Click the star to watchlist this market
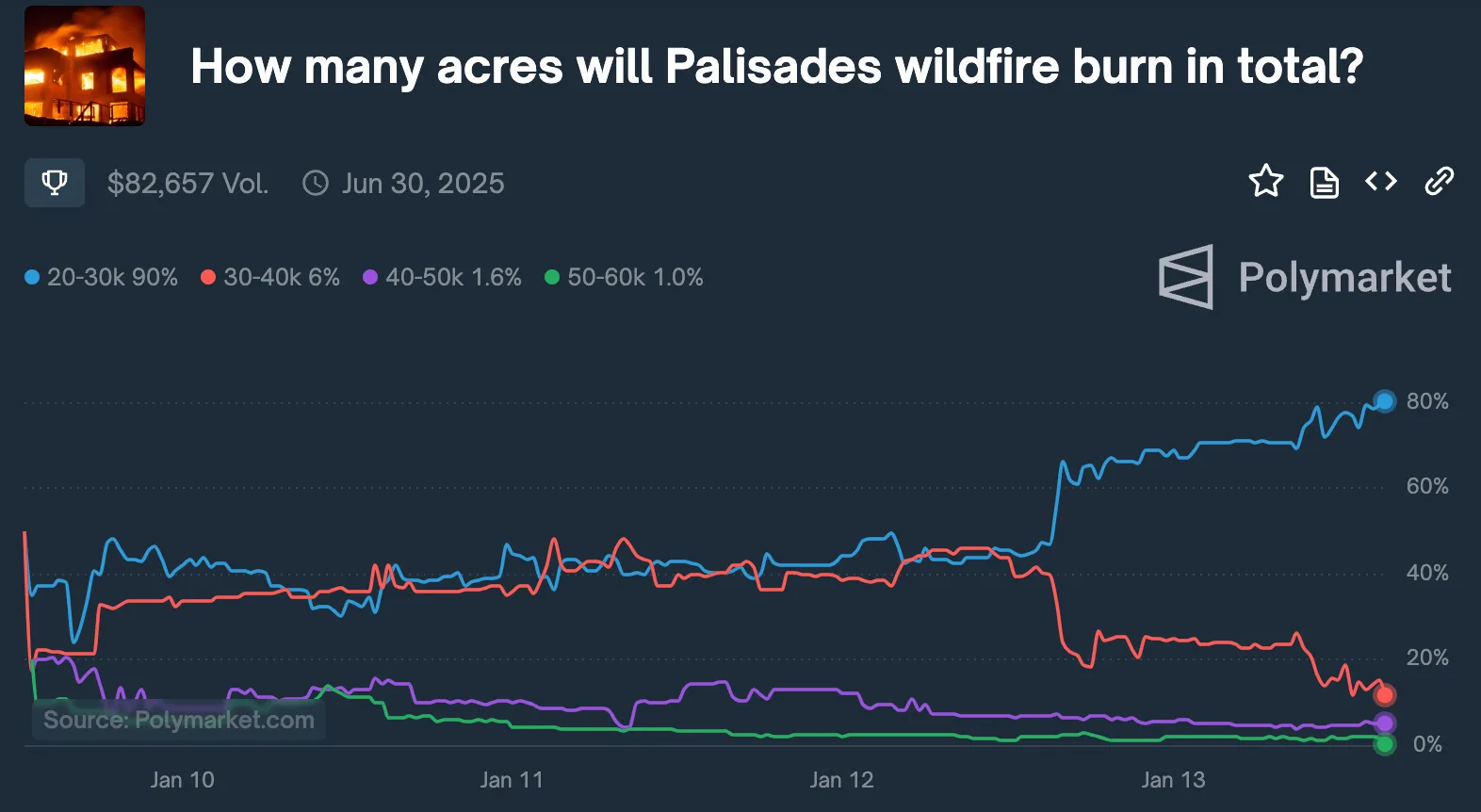 1266,182
